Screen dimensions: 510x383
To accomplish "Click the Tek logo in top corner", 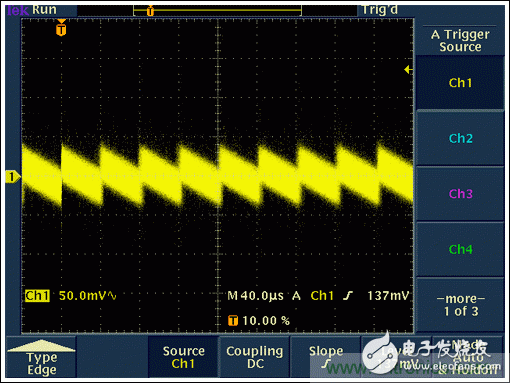I will pos(18,10).
